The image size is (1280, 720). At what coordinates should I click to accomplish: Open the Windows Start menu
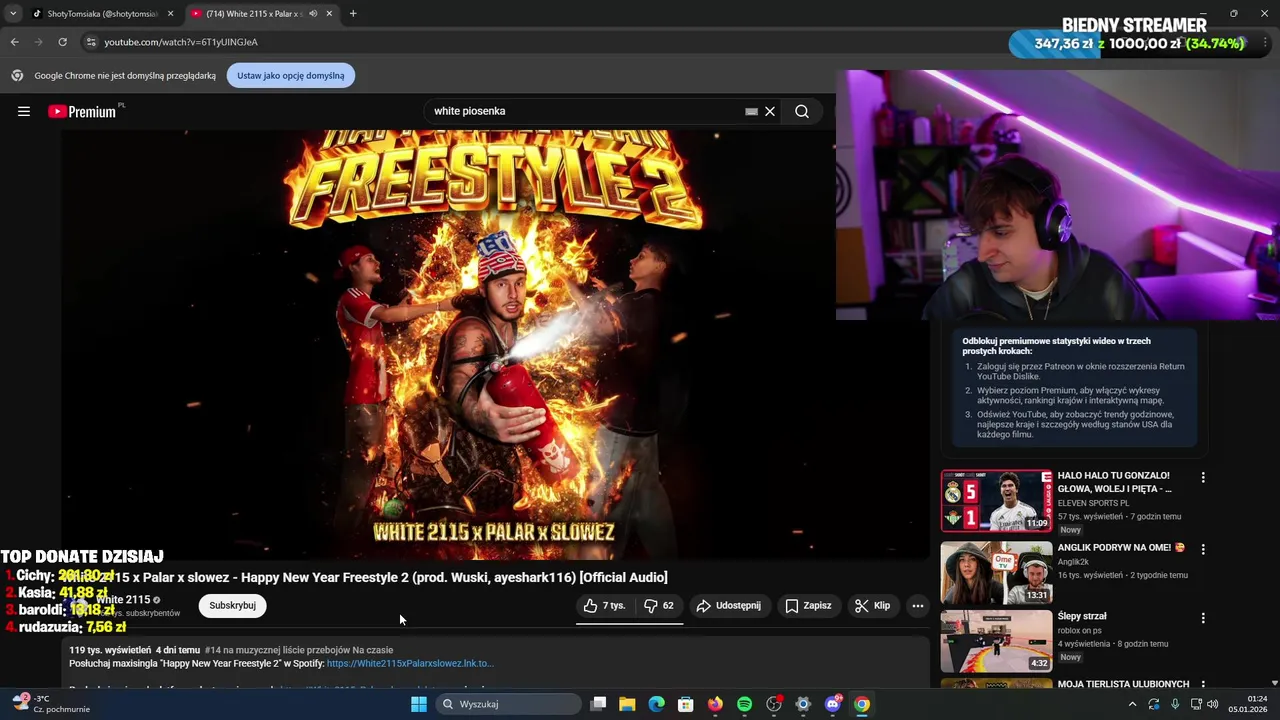(419, 704)
